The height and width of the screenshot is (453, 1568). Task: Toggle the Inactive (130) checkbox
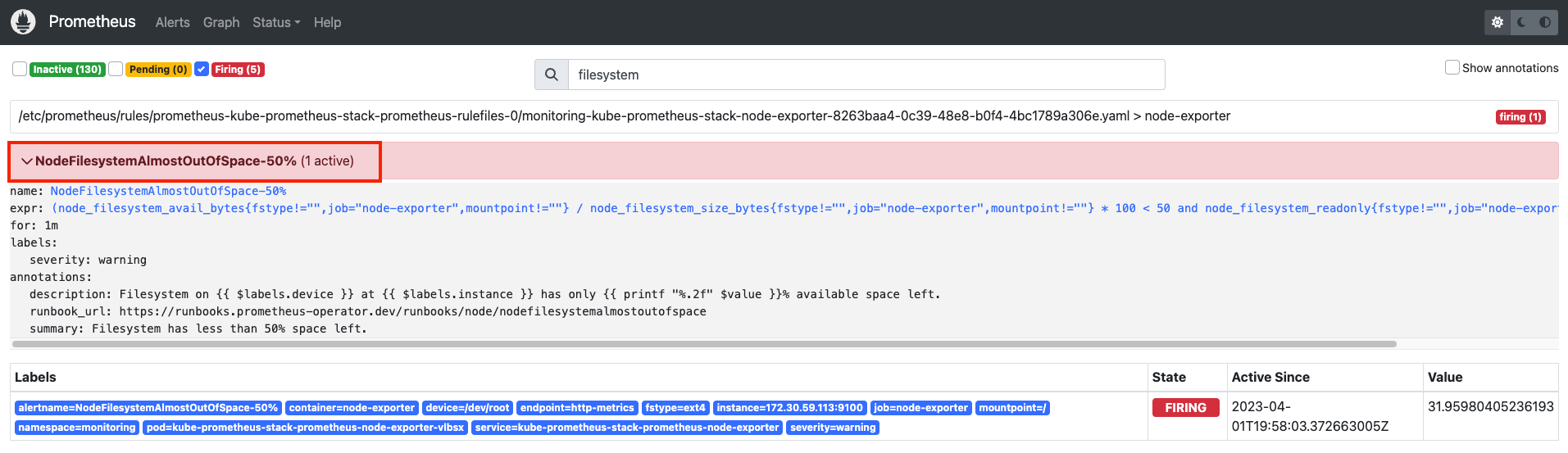(x=20, y=69)
